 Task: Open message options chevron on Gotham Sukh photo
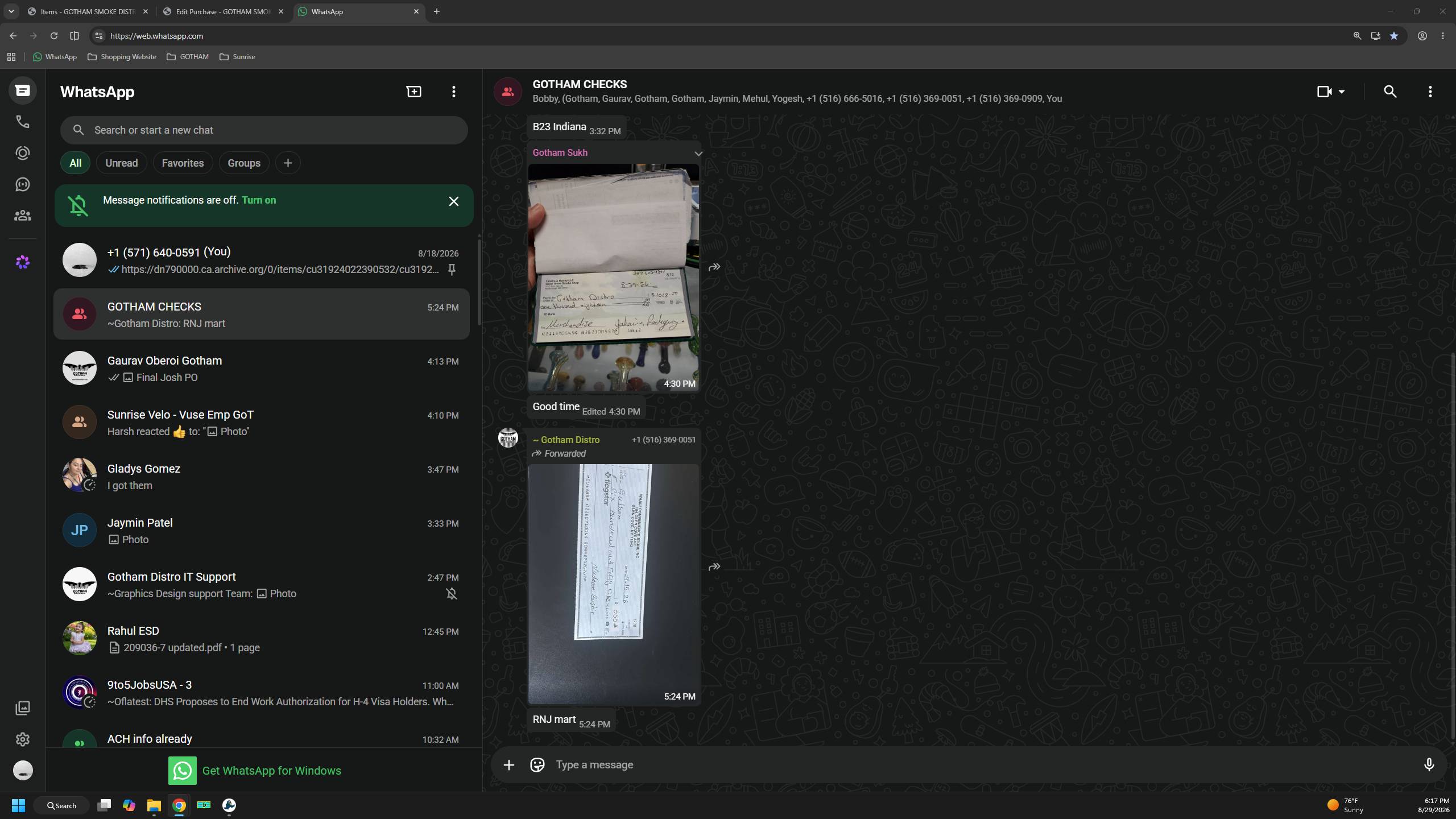click(698, 154)
